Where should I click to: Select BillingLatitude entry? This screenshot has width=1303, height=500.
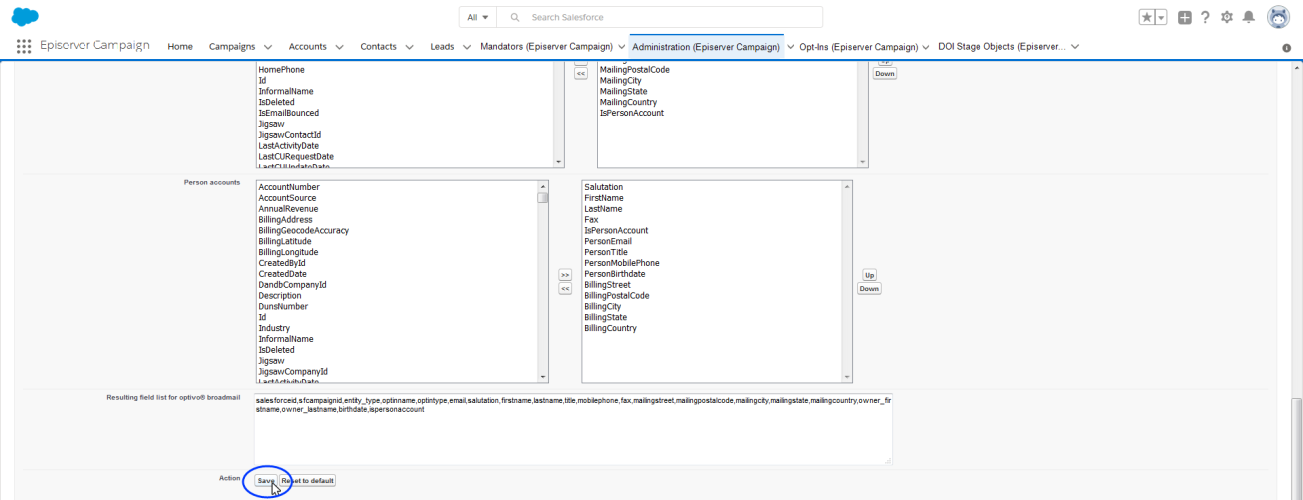tap(285, 242)
